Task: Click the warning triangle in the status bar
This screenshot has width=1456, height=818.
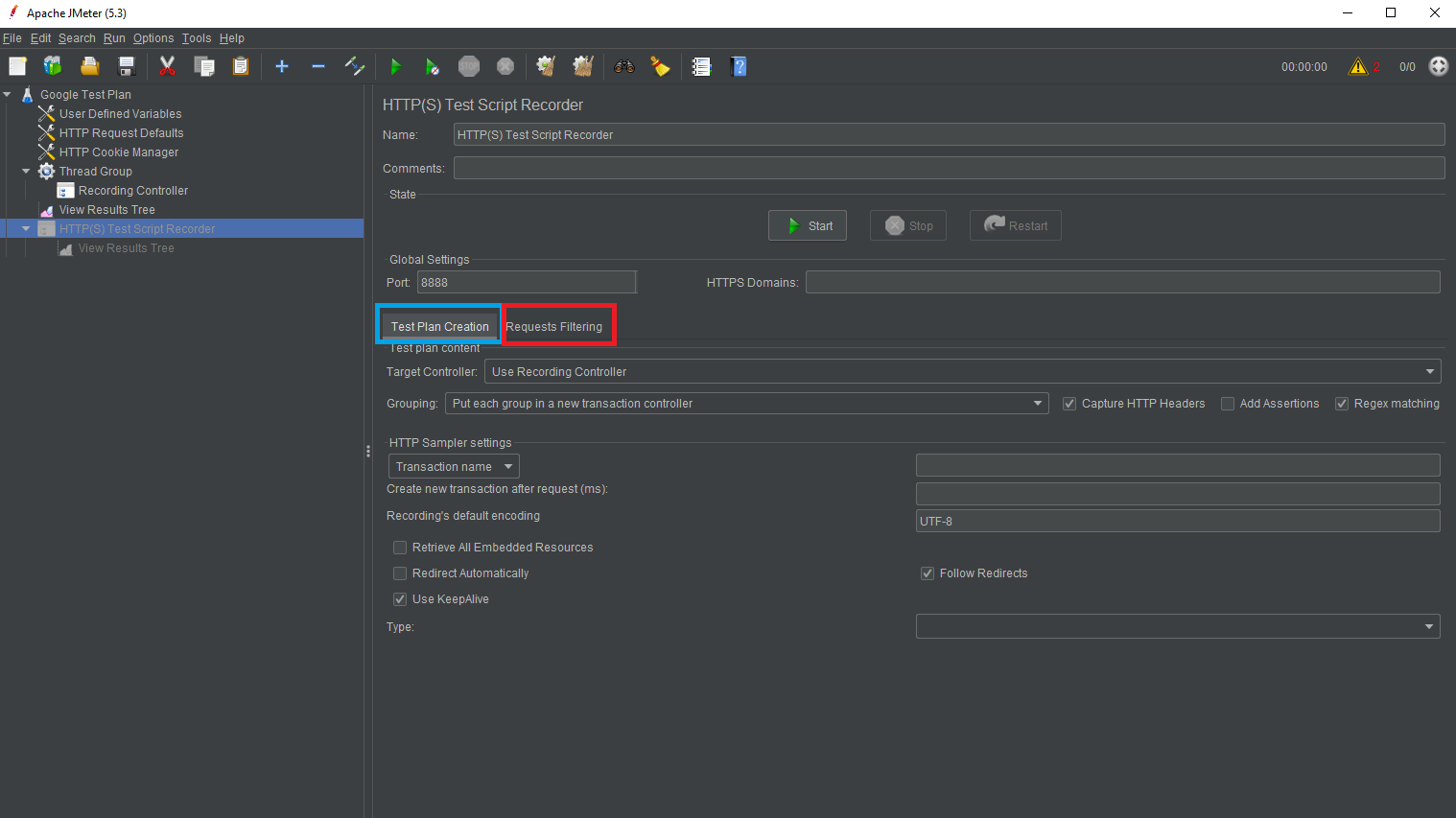Action: point(1358,66)
